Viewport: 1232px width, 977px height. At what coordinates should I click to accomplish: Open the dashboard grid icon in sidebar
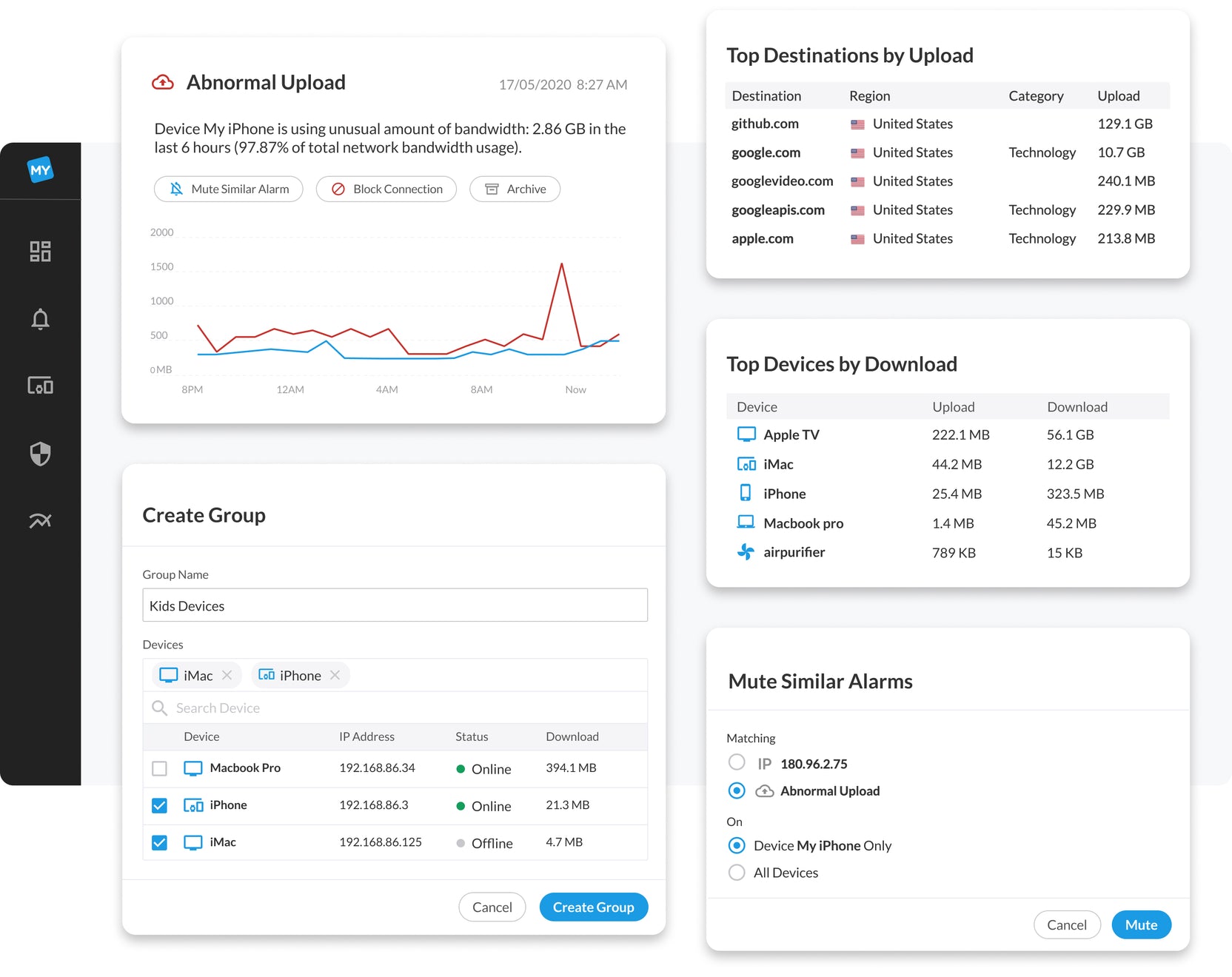40,252
